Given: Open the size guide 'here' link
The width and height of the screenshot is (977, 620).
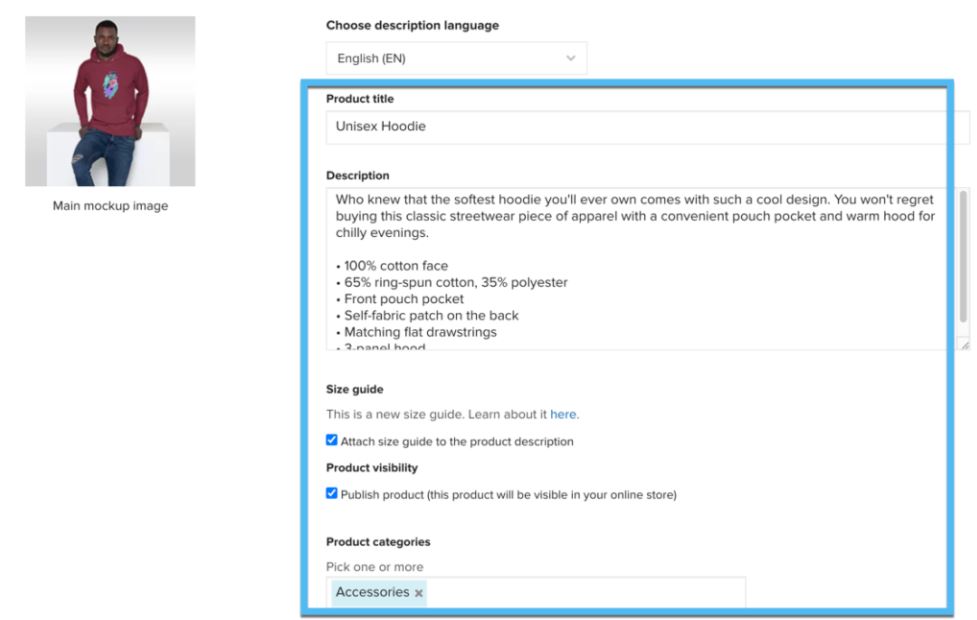Looking at the screenshot, I should point(563,414).
